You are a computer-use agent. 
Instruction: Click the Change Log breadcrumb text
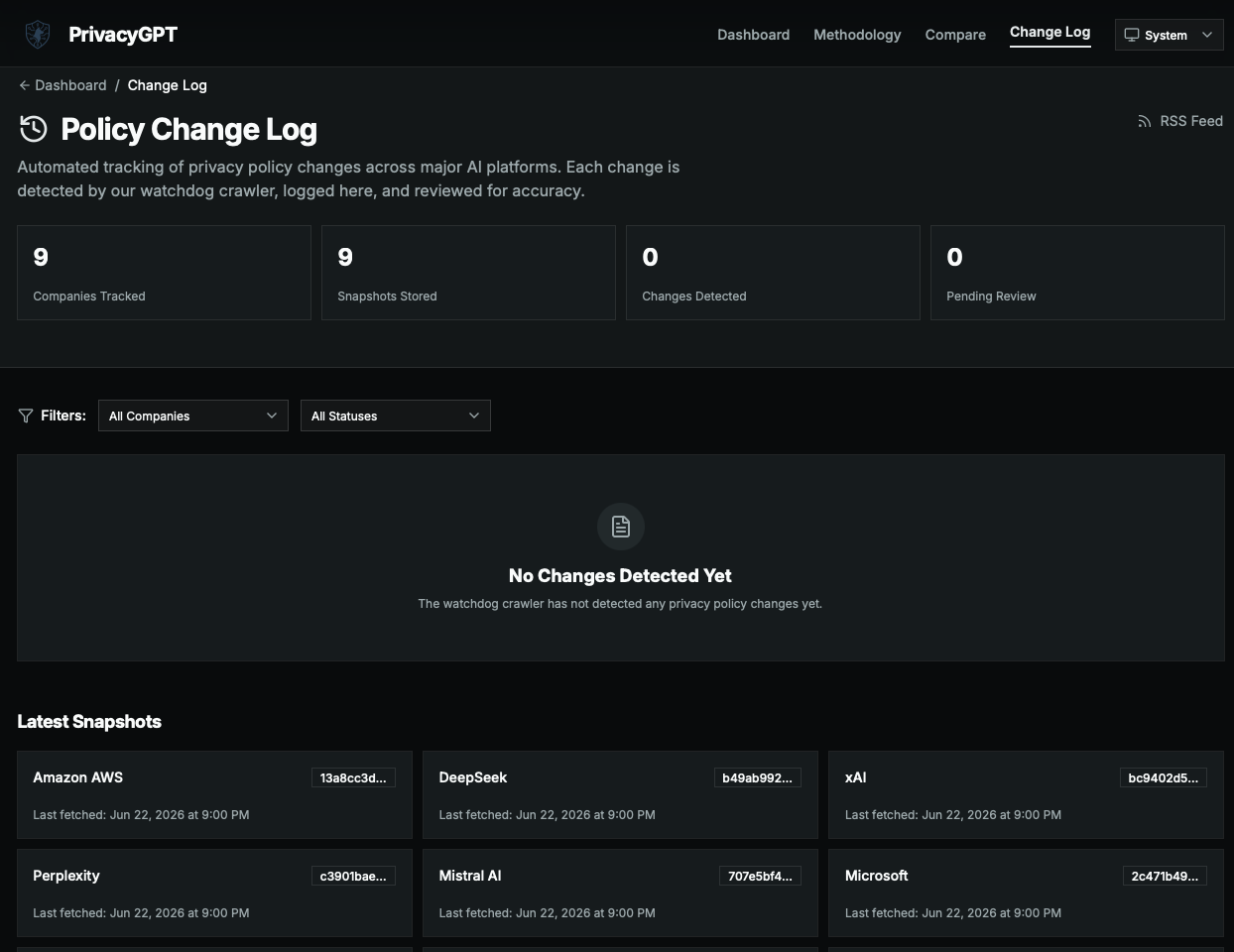(167, 85)
